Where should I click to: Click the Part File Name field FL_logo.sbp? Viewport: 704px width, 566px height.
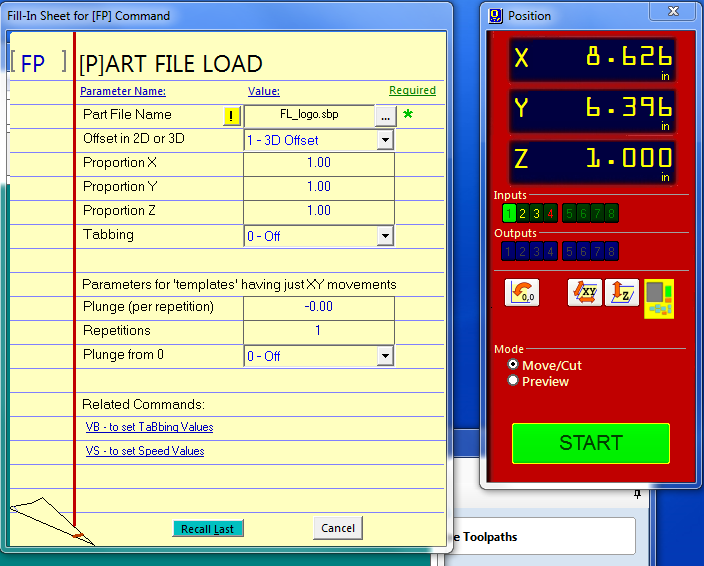click(309, 116)
